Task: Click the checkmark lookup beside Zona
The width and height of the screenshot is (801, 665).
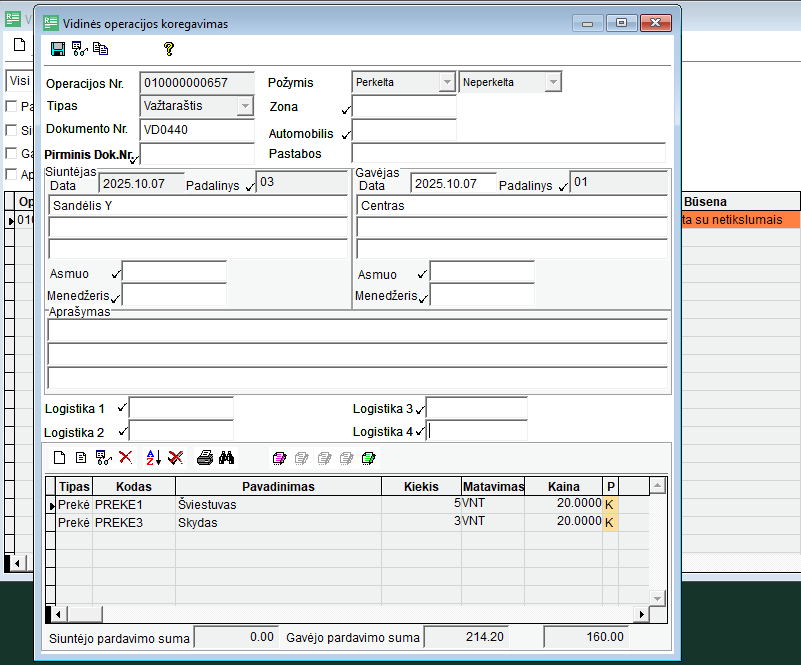Action: click(x=346, y=110)
